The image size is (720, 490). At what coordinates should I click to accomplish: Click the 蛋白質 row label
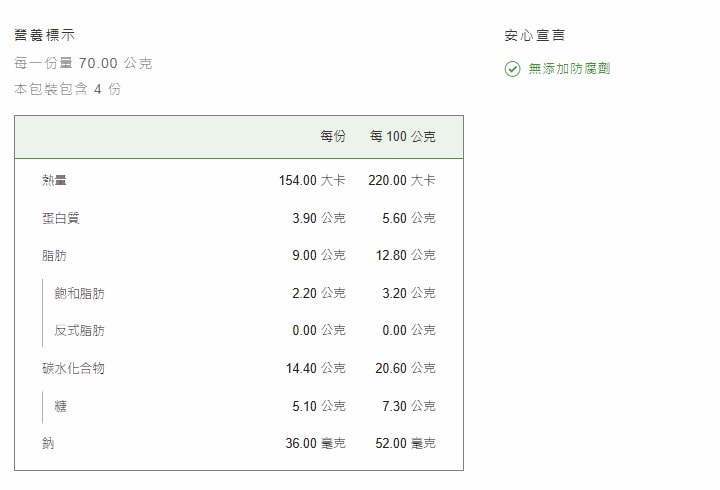point(61,218)
